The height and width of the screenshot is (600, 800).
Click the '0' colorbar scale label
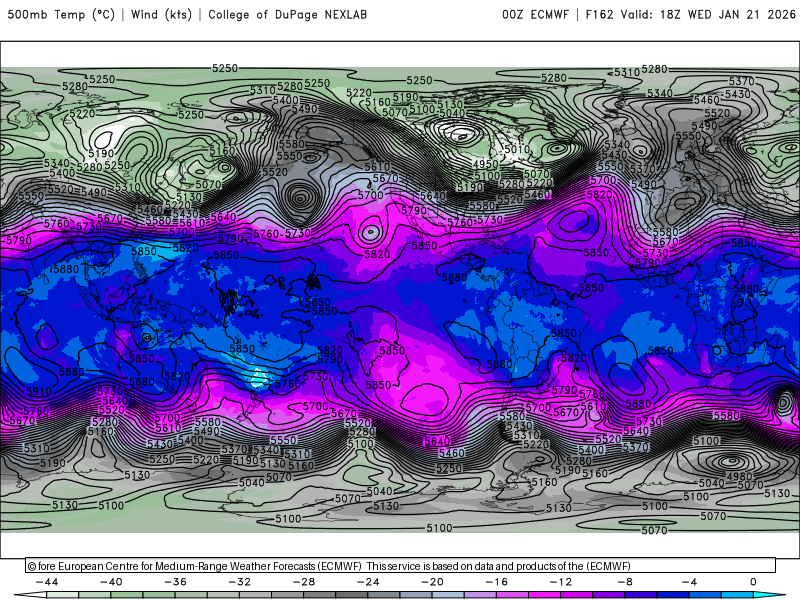point(754,582)
